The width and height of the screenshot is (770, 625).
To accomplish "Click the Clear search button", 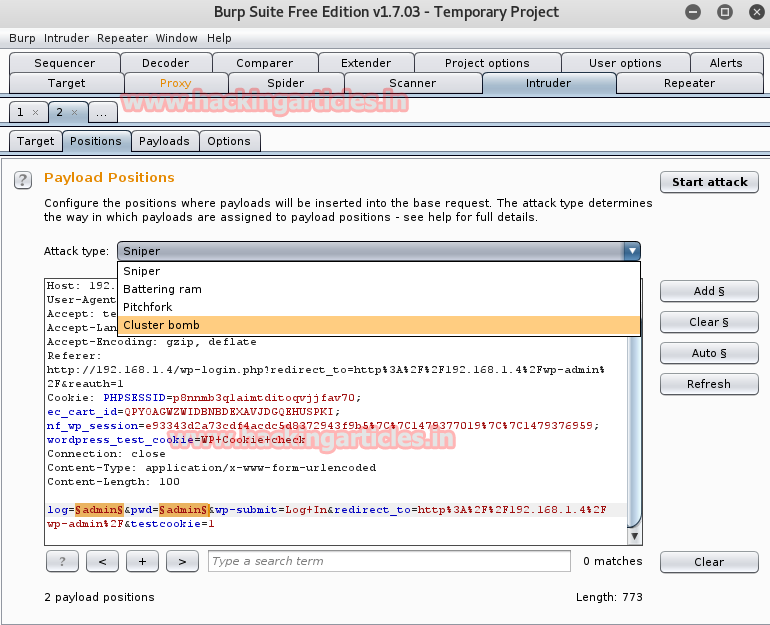I will coord(710,562).
